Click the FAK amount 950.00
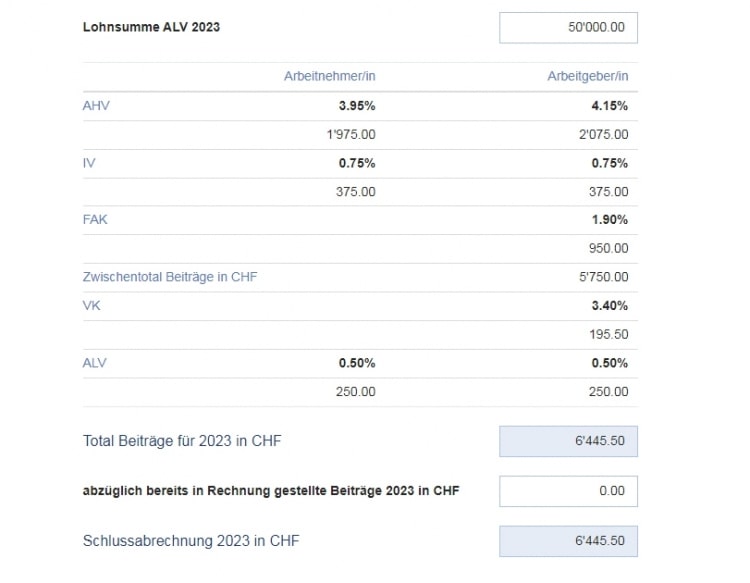This screenshot has height=583, width=750. (x=608, y=248)
